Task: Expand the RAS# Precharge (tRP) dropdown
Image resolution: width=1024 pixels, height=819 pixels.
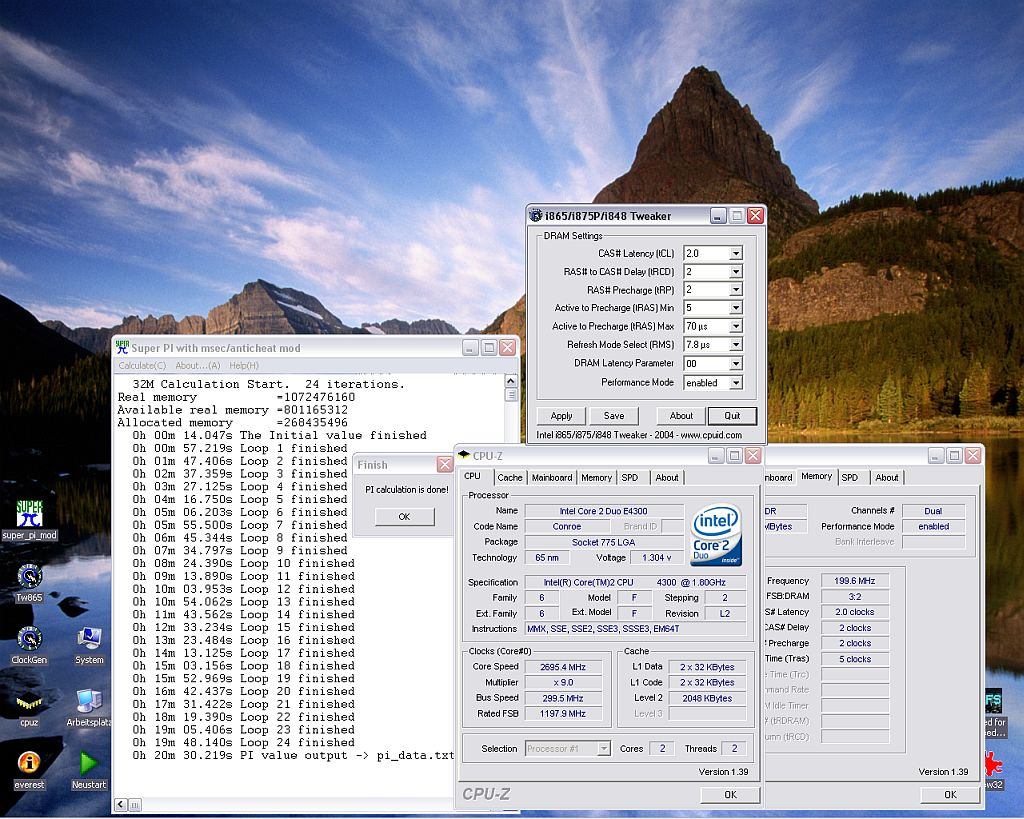Action: [x=736, y=289]
